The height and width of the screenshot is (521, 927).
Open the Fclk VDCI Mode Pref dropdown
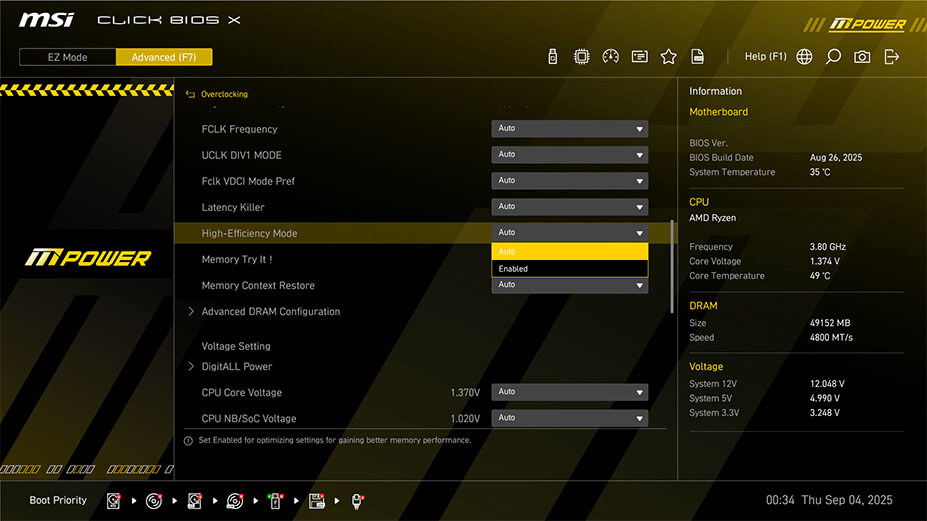[x=569, y=181]
